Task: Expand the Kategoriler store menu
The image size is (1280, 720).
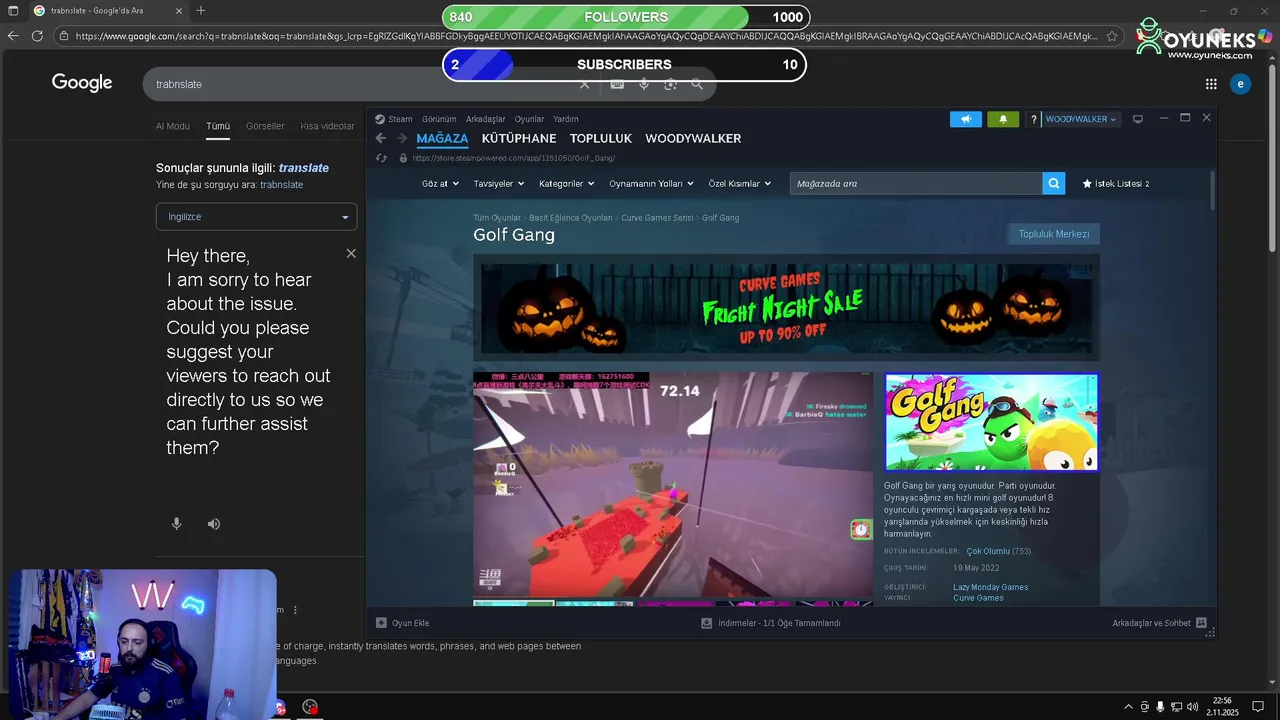Action: [x=566, y=184]
